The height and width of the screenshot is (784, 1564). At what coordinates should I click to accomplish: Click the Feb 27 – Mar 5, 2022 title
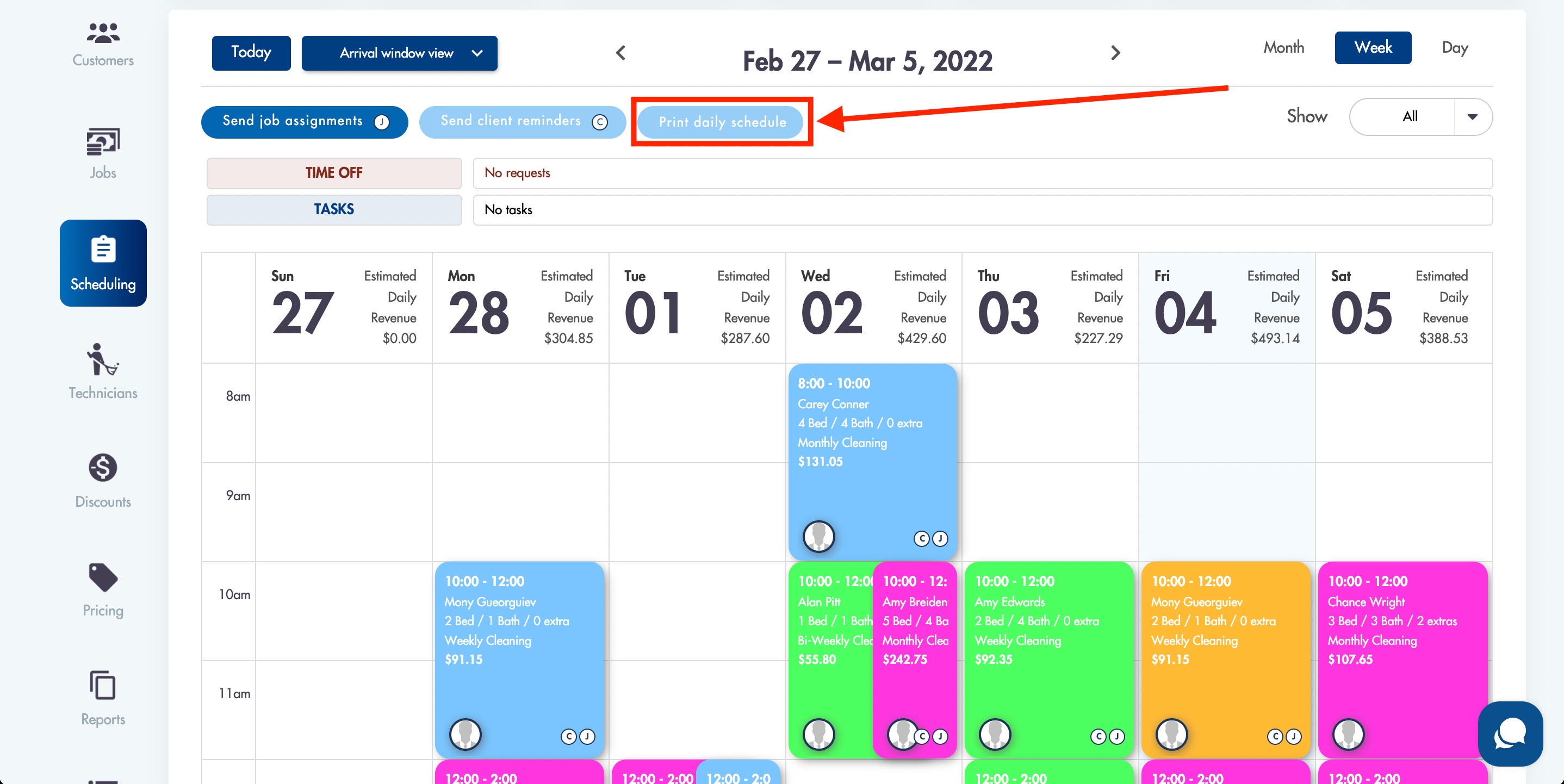(867, 61)
